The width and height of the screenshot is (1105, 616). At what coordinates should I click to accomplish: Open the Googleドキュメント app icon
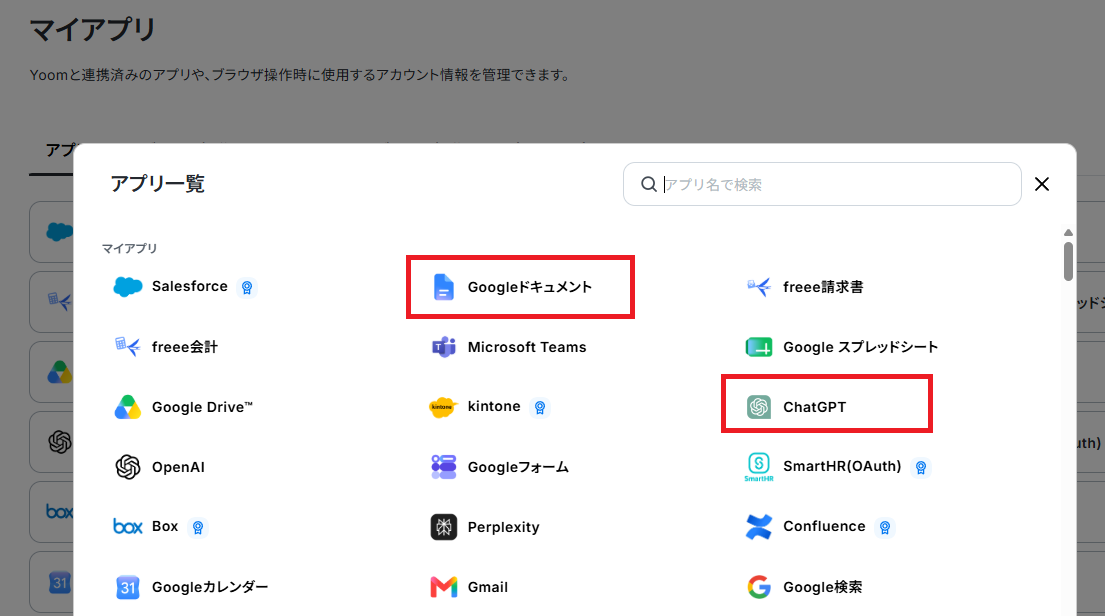pyautogui.click(x=443, y=287)
